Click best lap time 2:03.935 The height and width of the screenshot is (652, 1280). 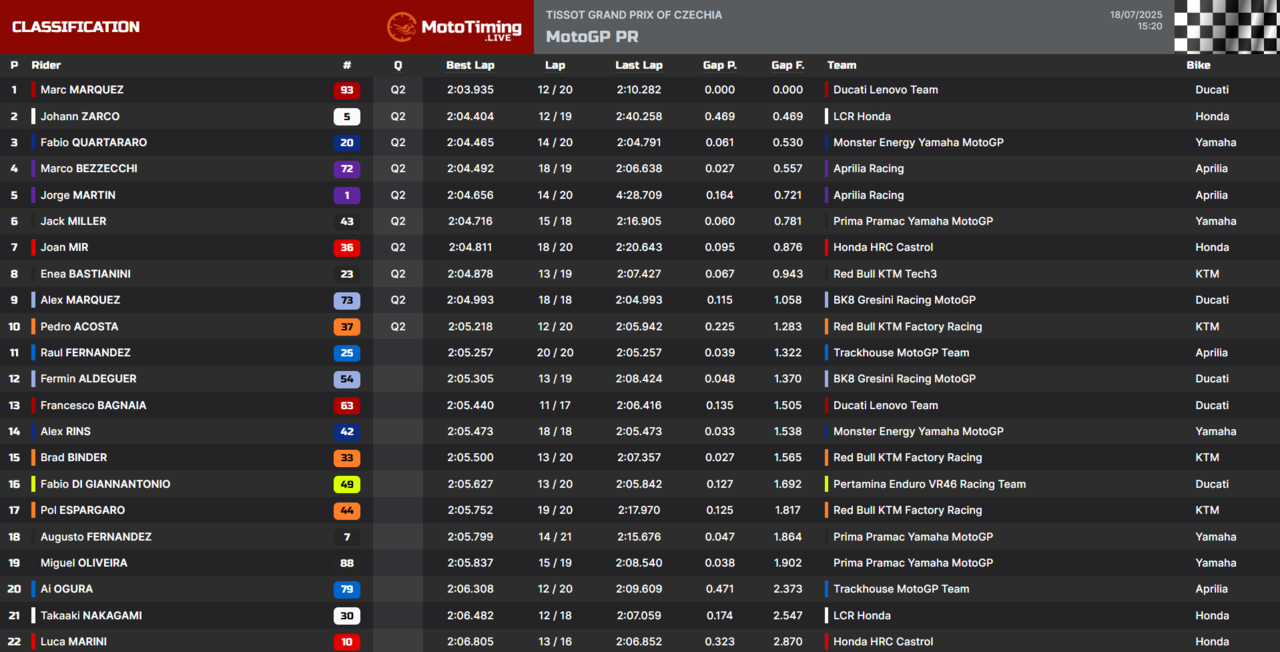(x=471, y=90)
